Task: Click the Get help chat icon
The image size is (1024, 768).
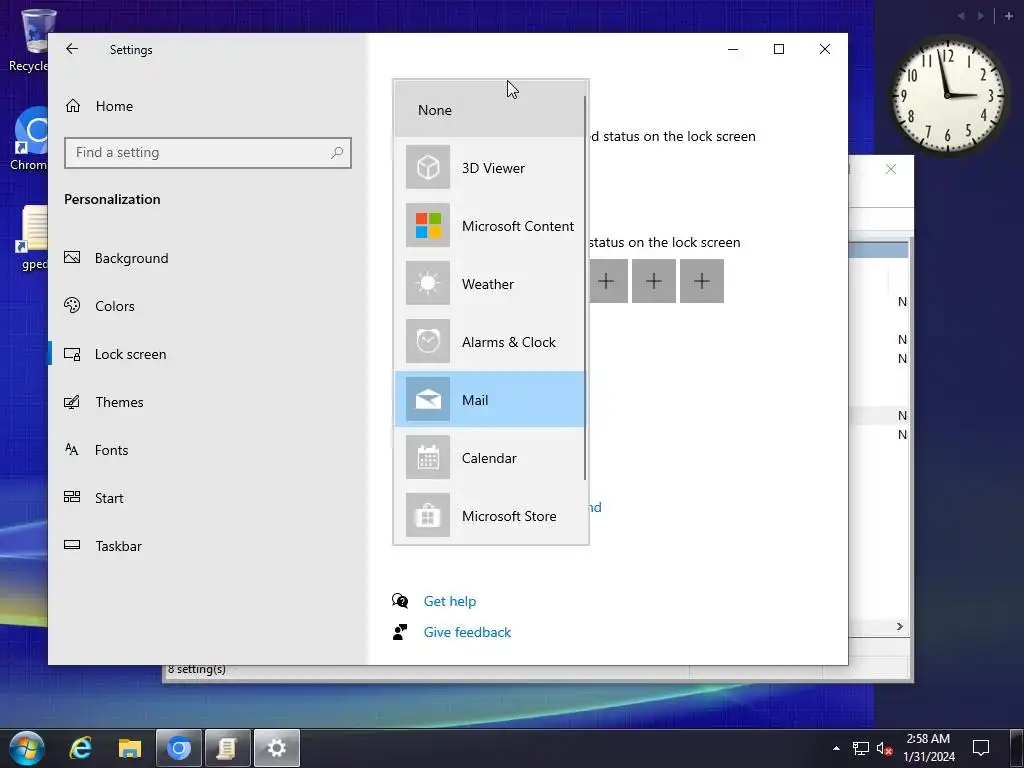Action: [x=400, y=601]
